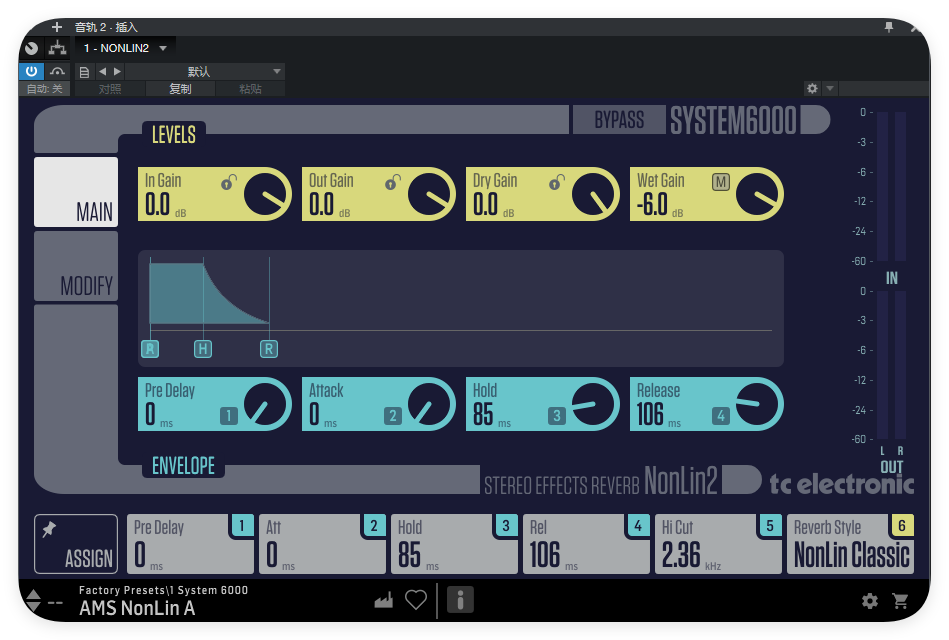Screen dimensions: 949x640
Task: Click the Out Gain knob
Action: [x=430, y=194]
